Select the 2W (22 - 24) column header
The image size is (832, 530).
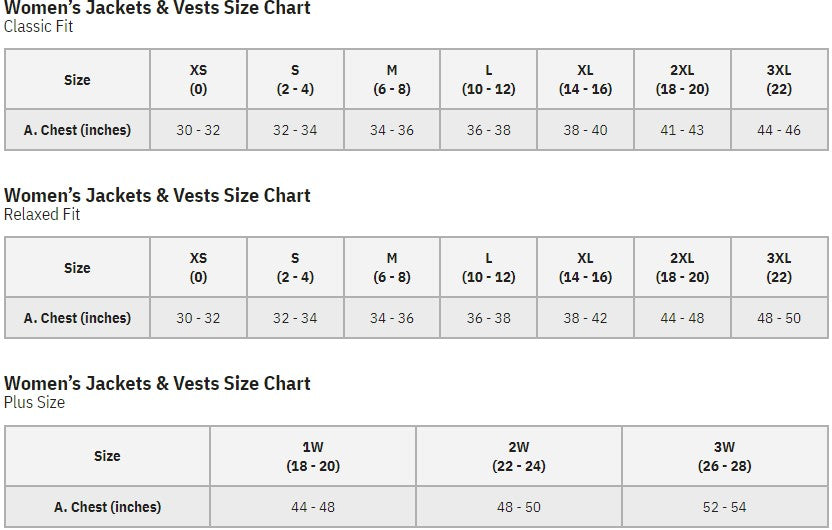point(519,456)
